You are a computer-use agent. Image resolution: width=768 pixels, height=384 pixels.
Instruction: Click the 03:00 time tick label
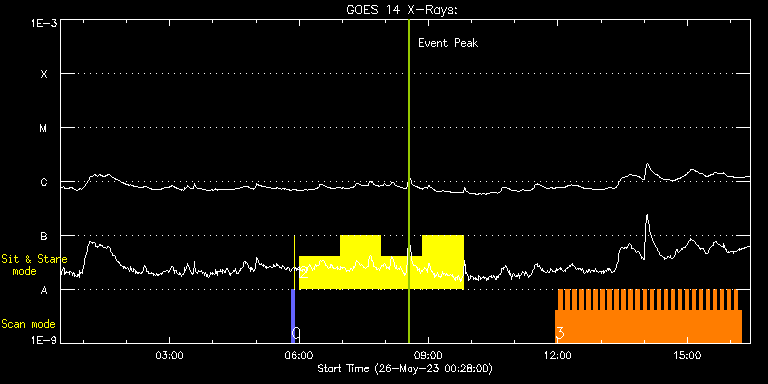click(169, 355)
